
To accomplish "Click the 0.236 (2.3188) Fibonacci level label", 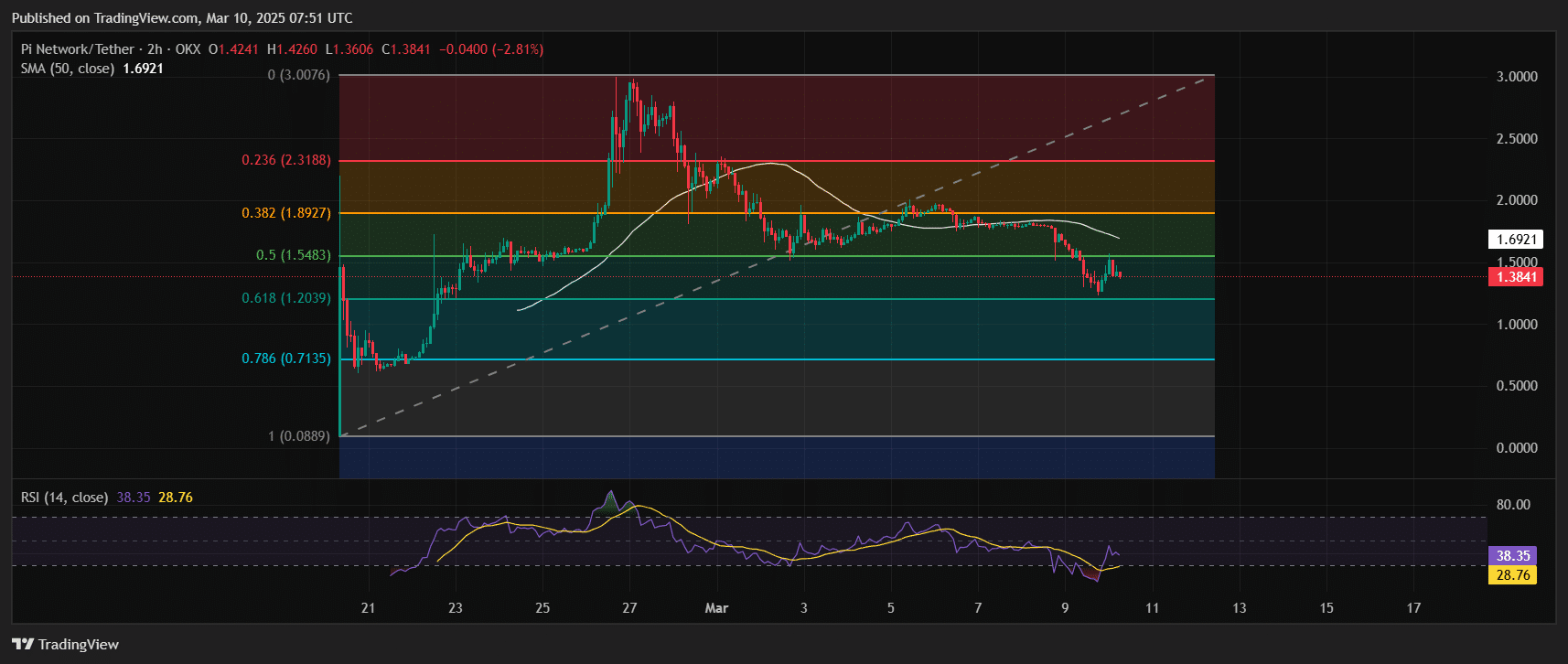I will [x=286, y=160].
